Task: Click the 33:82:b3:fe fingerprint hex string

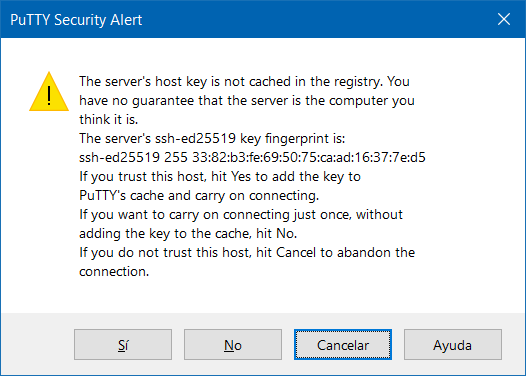Action: (x=309, y=157)
